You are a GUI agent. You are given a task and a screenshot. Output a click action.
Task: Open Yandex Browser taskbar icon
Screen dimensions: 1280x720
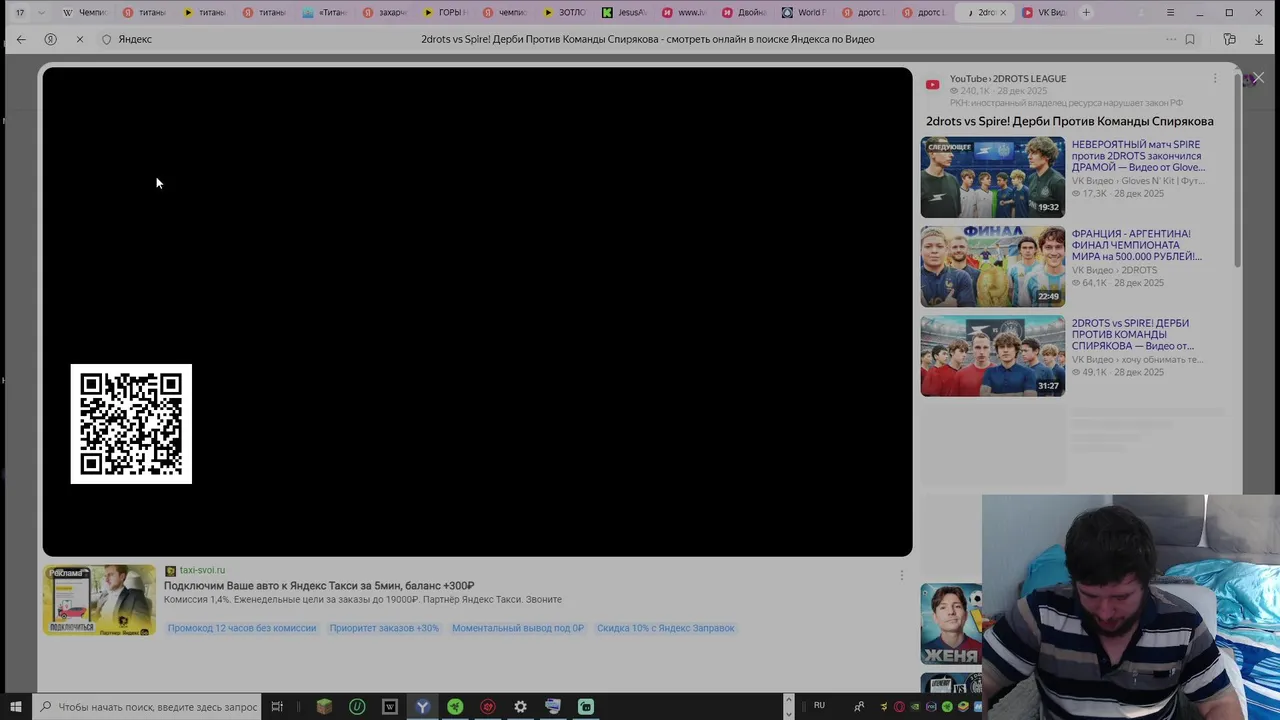pos(423,707)
